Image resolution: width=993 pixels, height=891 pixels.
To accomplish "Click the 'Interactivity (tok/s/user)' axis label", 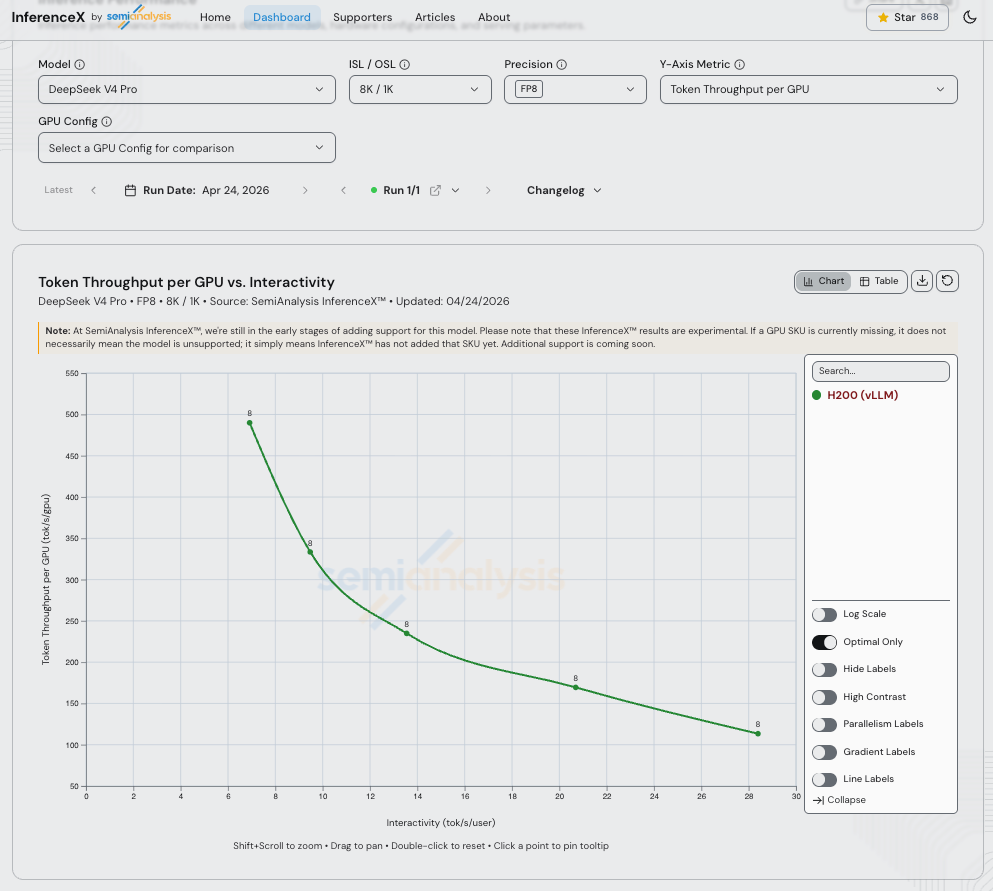I will coord(441,823).
